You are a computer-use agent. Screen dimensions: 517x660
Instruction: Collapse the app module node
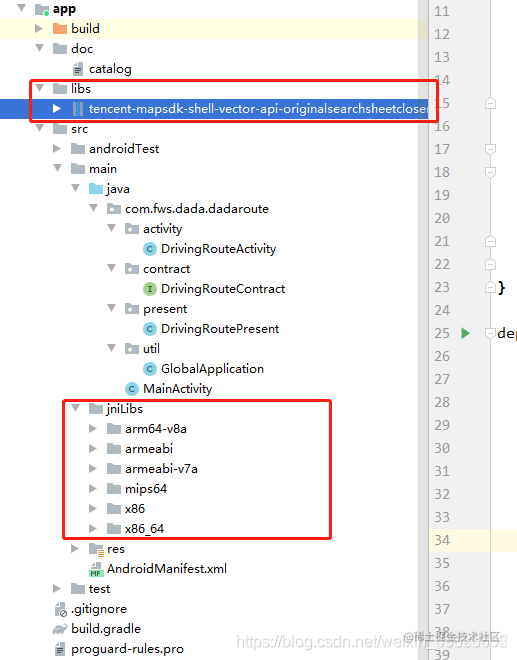click(21, 8)
